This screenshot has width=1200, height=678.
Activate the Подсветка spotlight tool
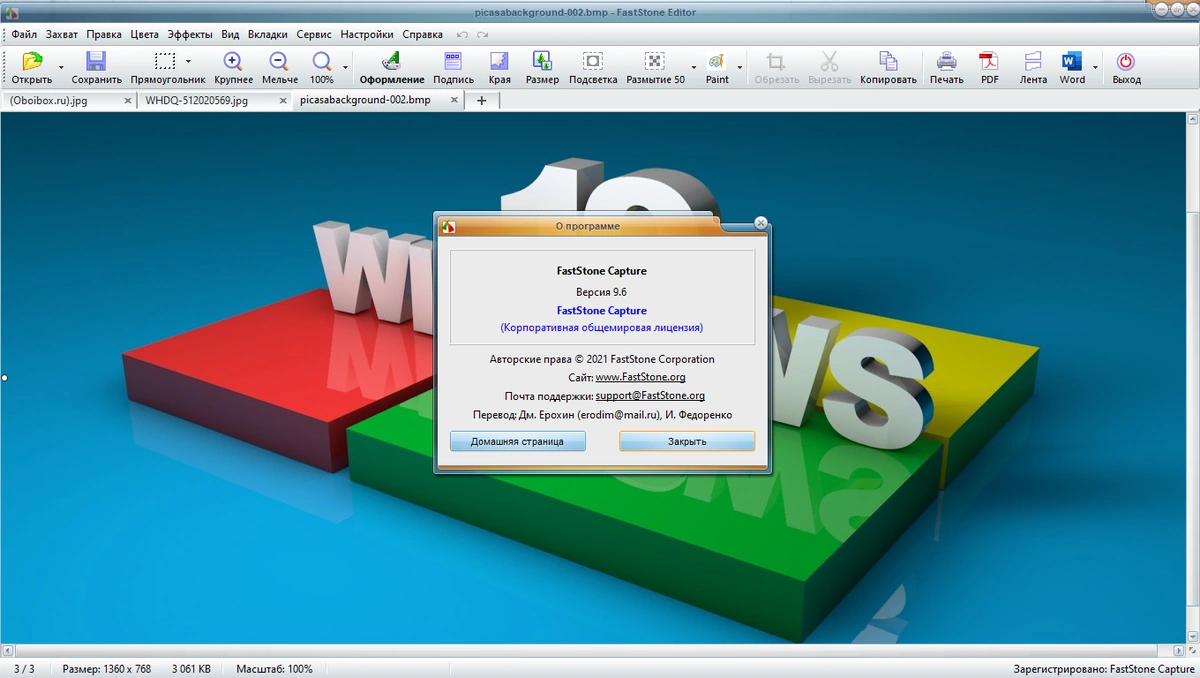click(x=593, y=62)
